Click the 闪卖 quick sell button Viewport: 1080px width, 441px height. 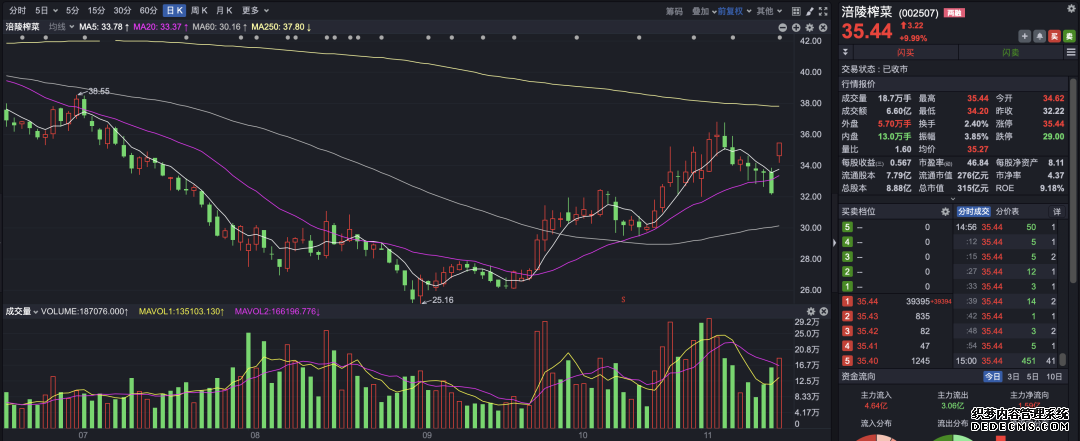[1010, 52]
